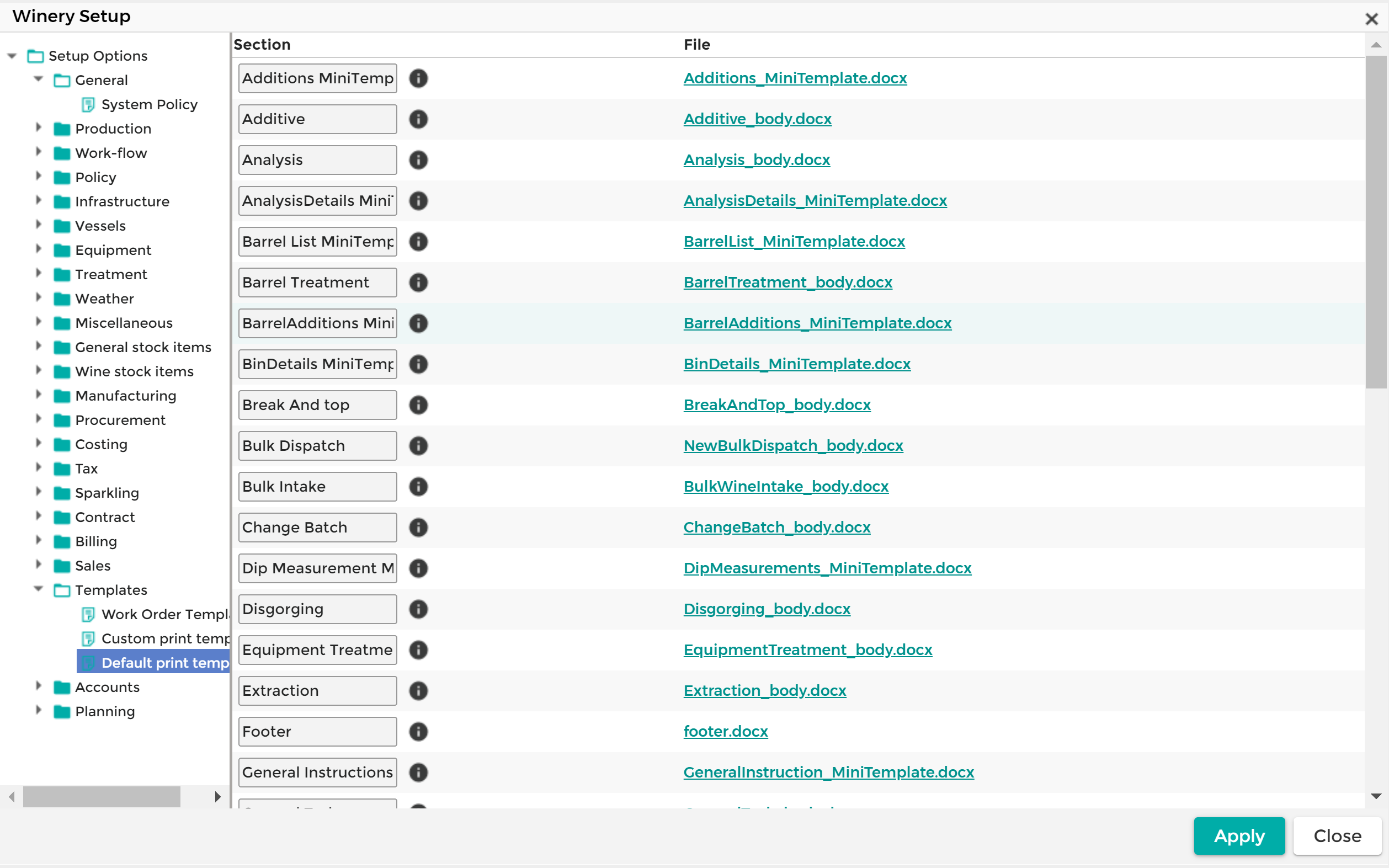Click the tree panel horizontal scrollbar right arrow
The height and width of the screenshot is (868, 1389).
click(x=217, y=797)
